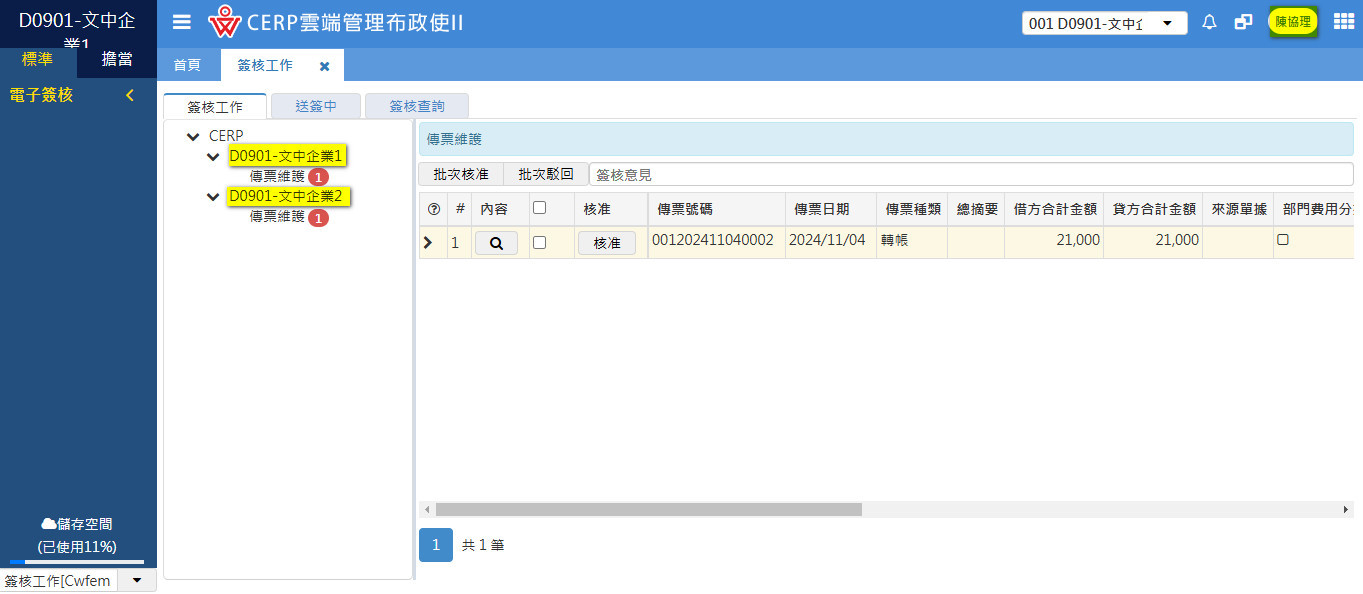Click the 陳協理 user button
The height and width of the screenshot is (594, 1363).
[1292, 22]
